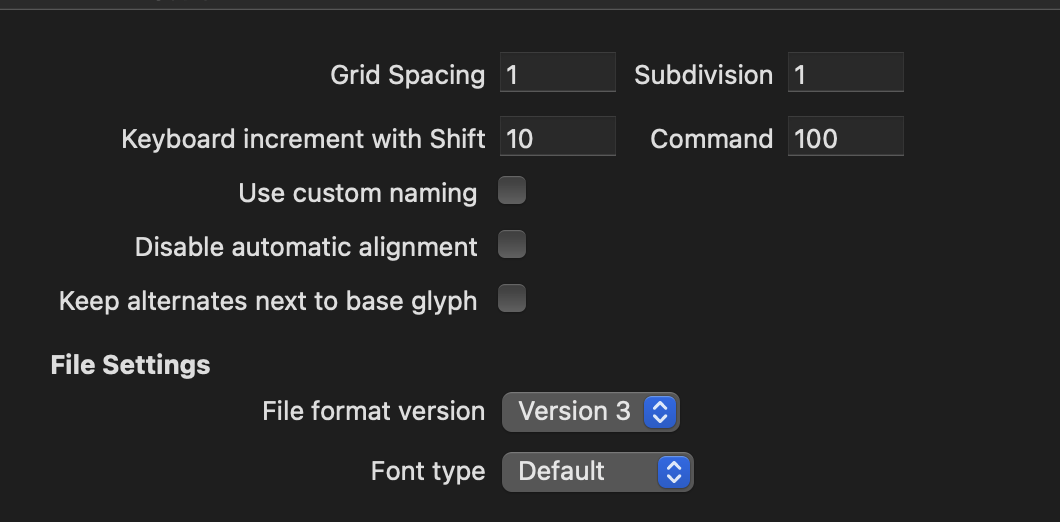The height and width of the screenshot is (522, 1060).
Task: Check Disable automatic alignment
Action: (512, 245)
